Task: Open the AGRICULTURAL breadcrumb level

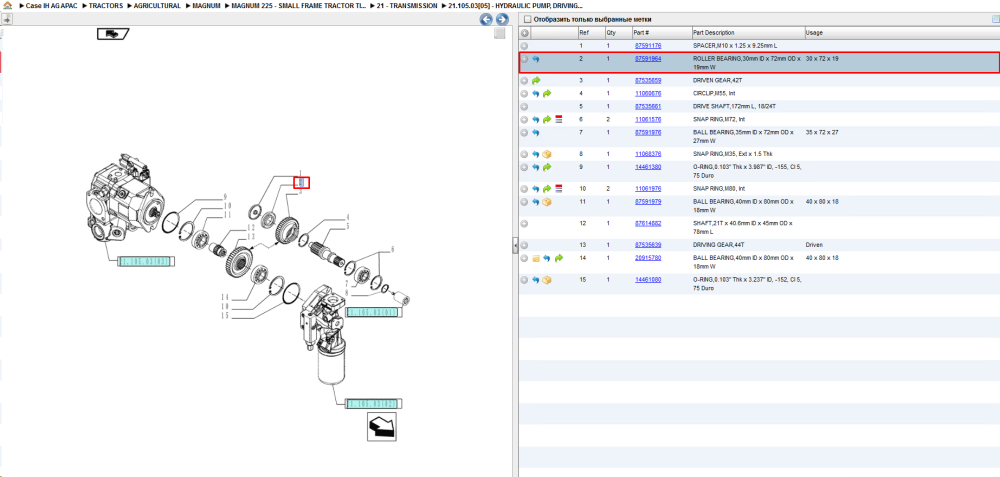Action: [x=157, y=5]
